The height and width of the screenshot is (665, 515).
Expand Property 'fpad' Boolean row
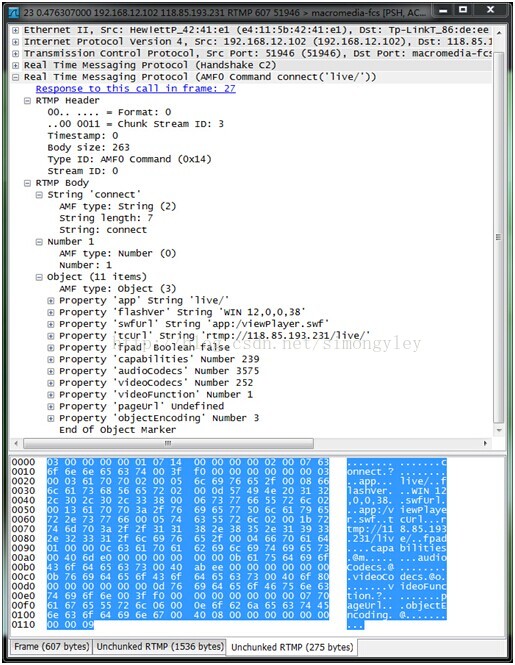[51, 348]
